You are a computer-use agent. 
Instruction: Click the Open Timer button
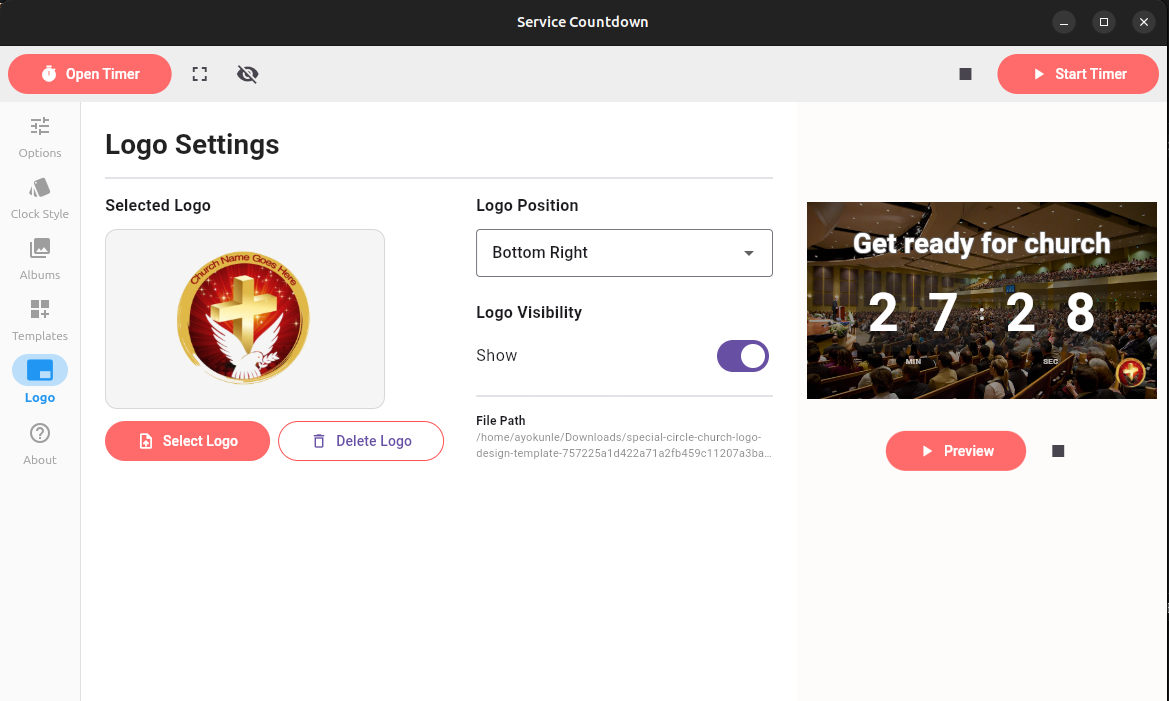pyautogui.click(x=90, y=74)
